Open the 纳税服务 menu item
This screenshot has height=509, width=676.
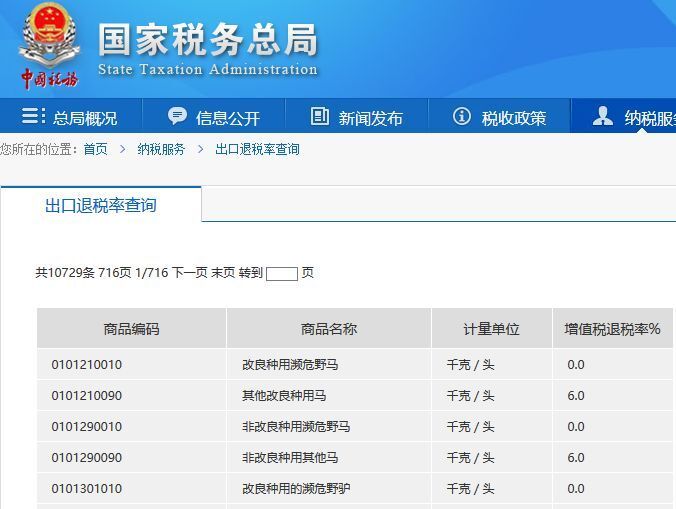(x=624, y=116)
